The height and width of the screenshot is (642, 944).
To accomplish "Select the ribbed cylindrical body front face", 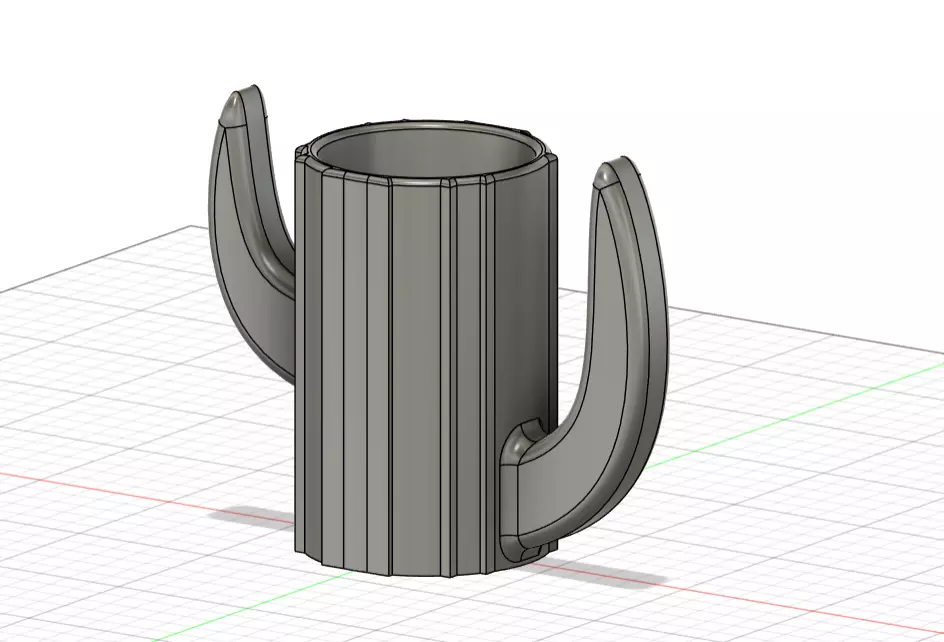I will (x=415, y=379).
